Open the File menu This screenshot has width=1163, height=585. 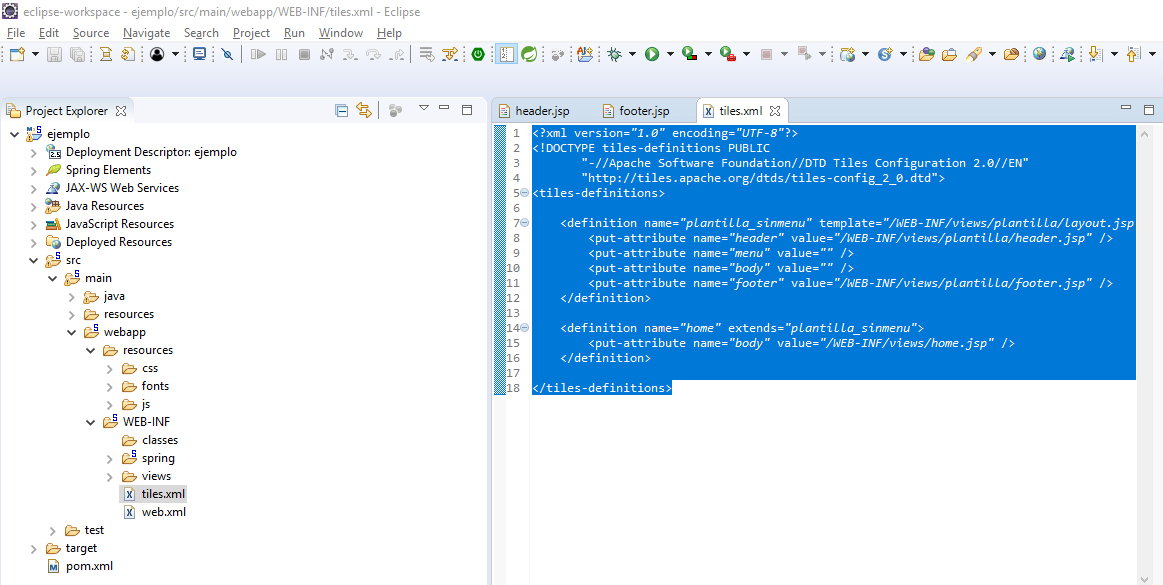point(16,33)
